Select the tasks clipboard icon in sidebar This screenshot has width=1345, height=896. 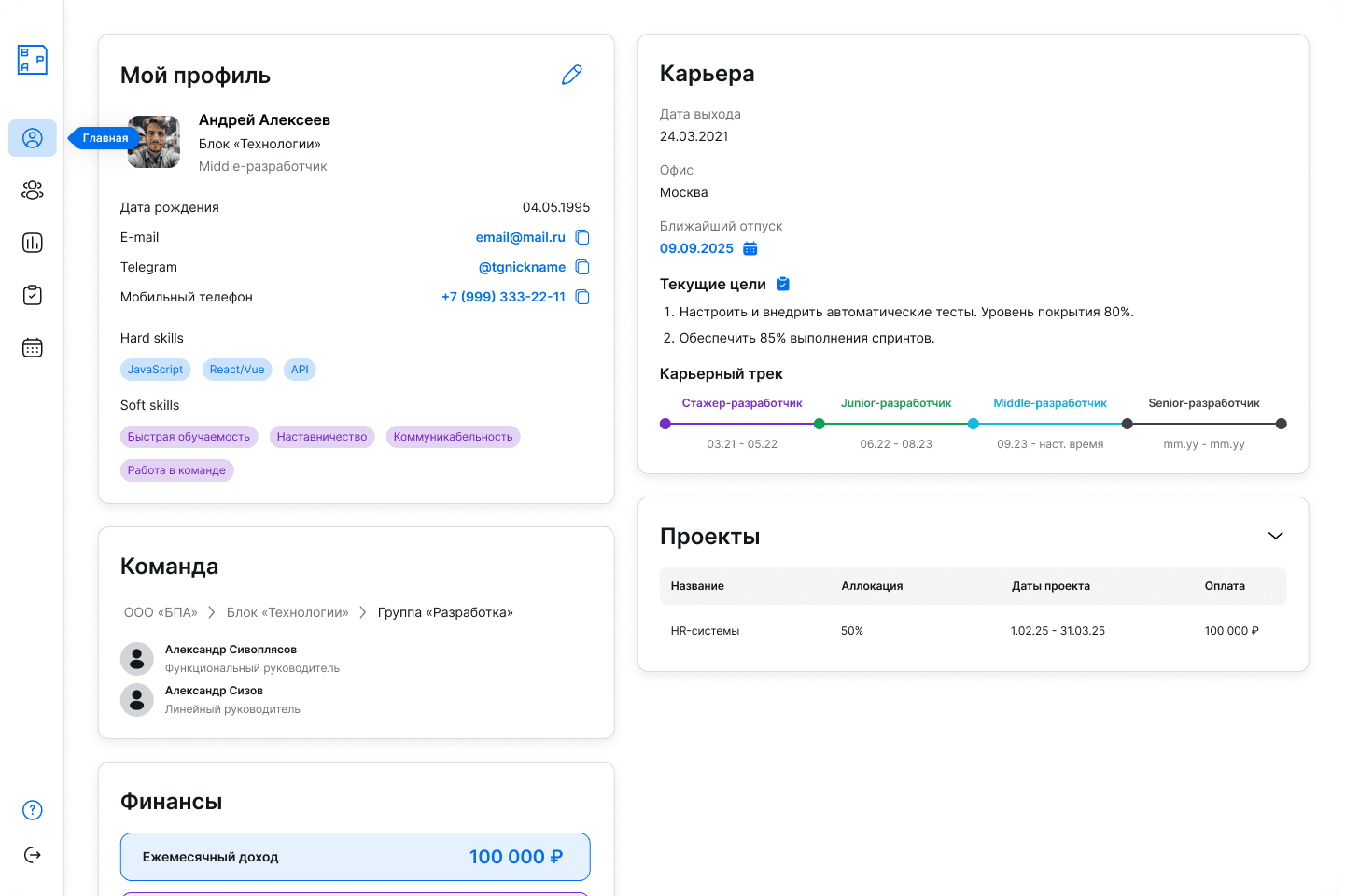(x=32, y=294)
